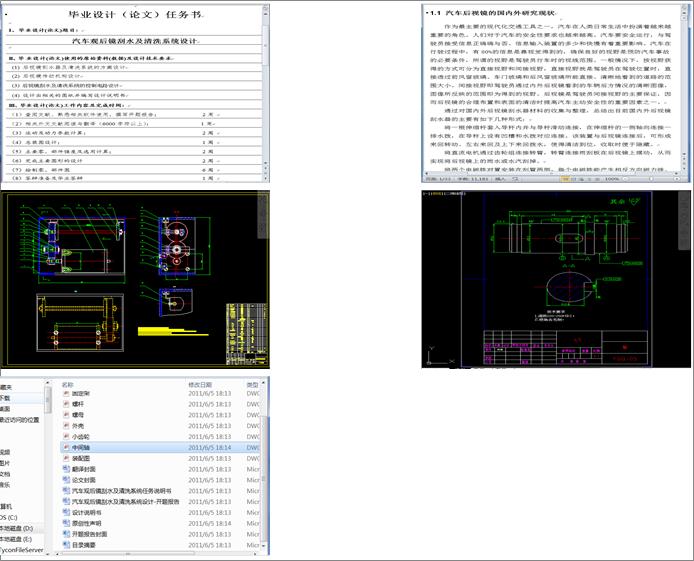The image size is (694, 561).
Task: Sort files by 类型 column header
Action: [253, 384]
